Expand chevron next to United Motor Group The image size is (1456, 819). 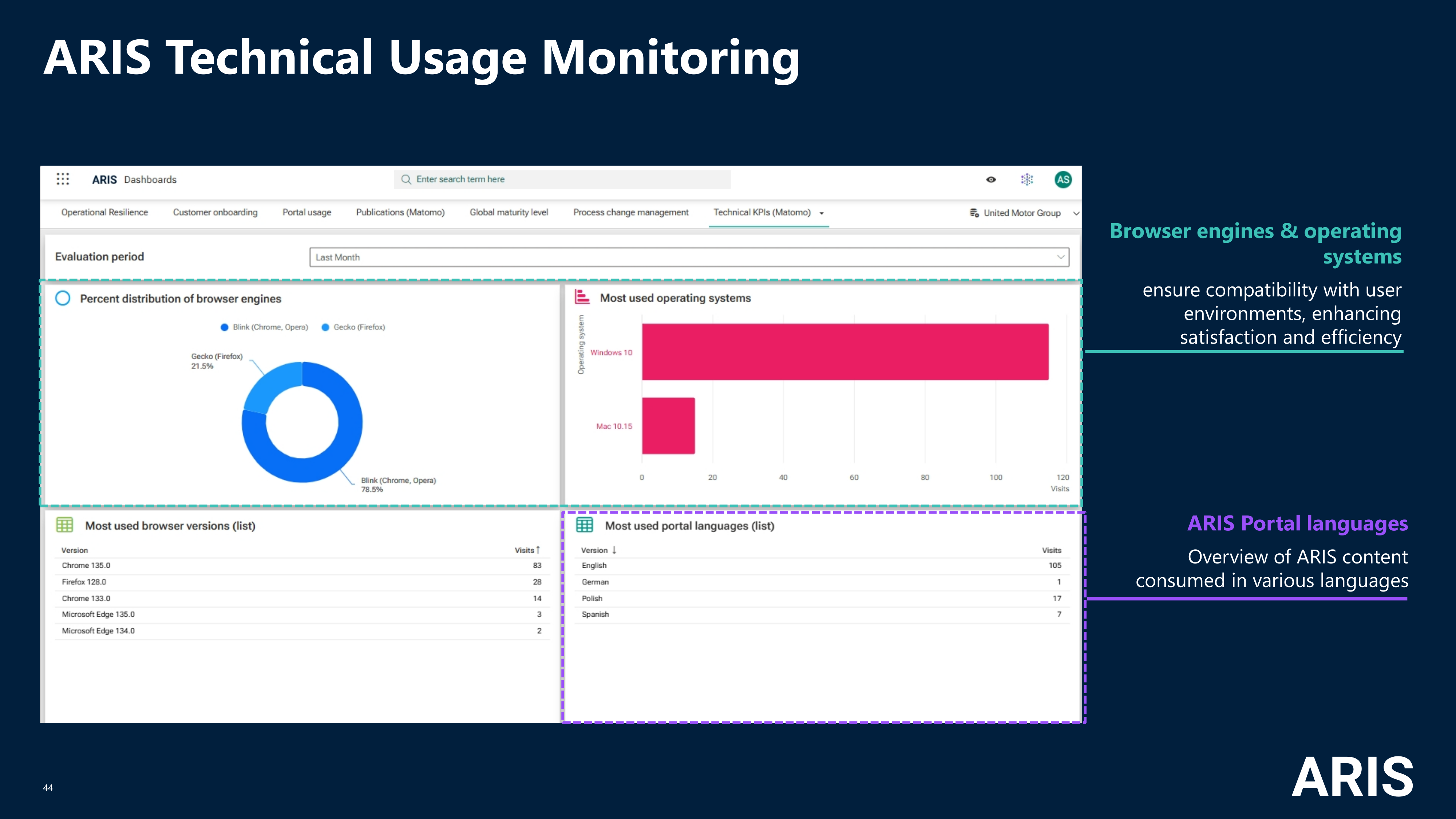[1076, 213]
